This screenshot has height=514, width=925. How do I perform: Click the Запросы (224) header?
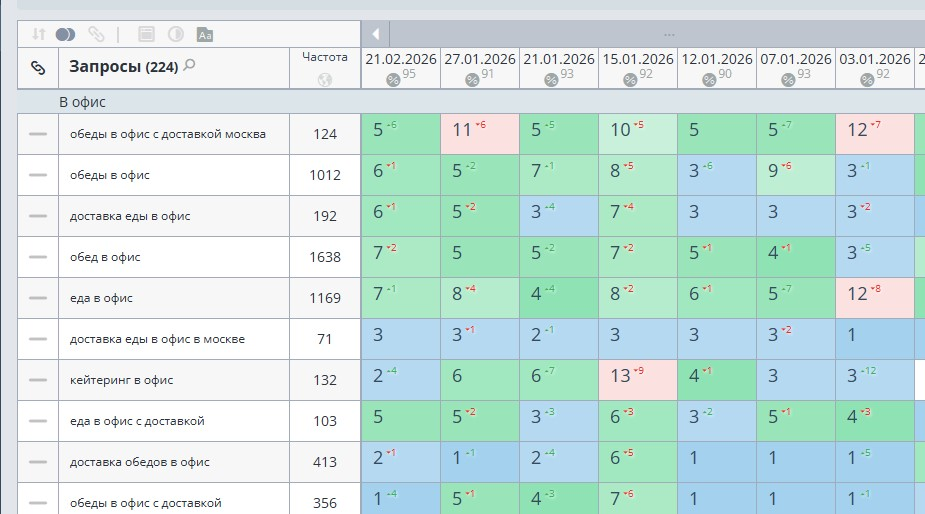pos(123,67)
